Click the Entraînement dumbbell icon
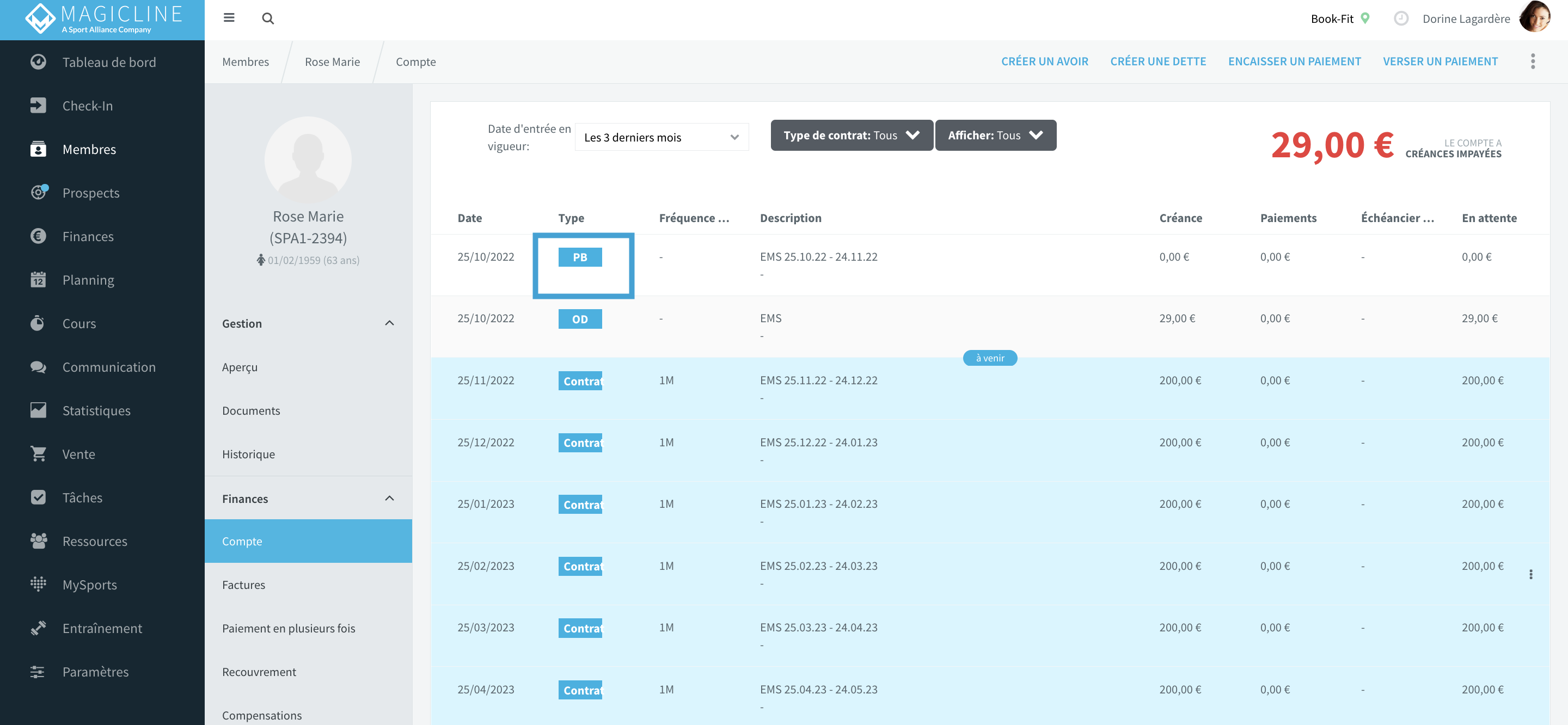 click(x=38, y=628)
